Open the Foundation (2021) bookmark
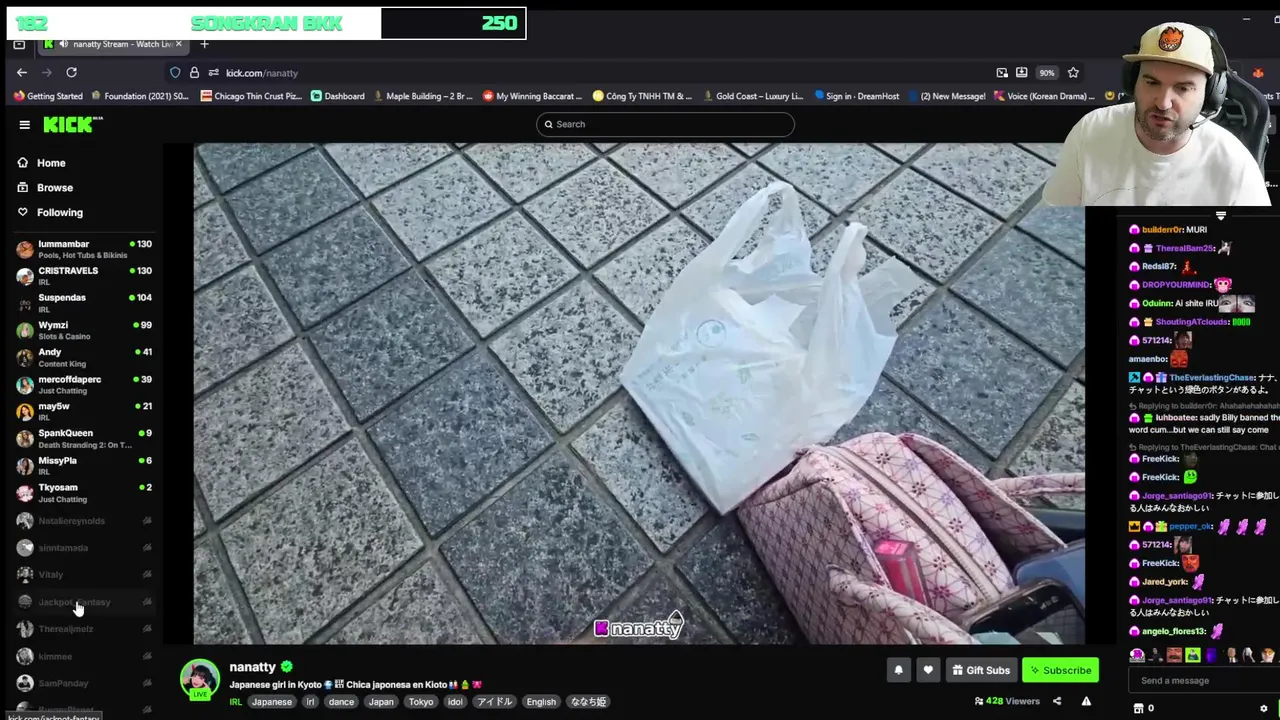Image resolution: width=1280 pixels, height=720 pixels. pos(140,96)
